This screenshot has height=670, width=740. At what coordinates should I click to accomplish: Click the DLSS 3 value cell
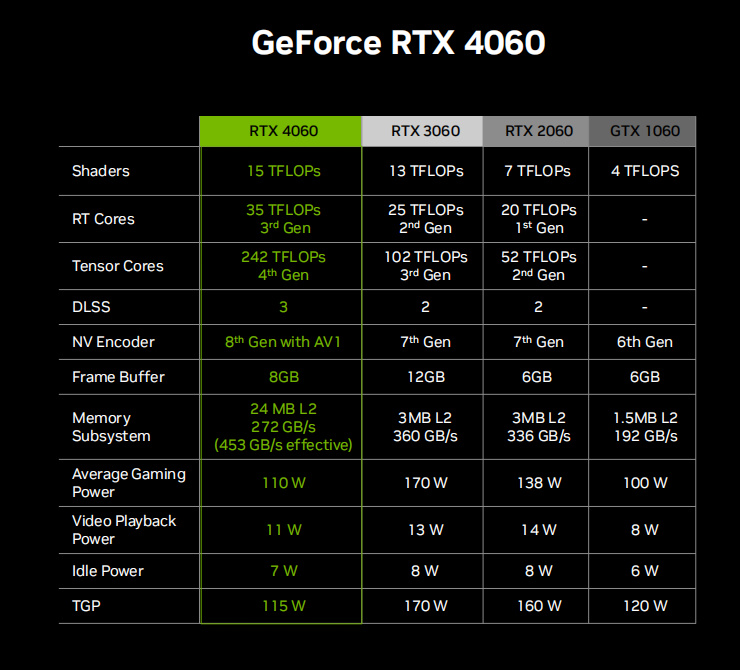point(283,307)
